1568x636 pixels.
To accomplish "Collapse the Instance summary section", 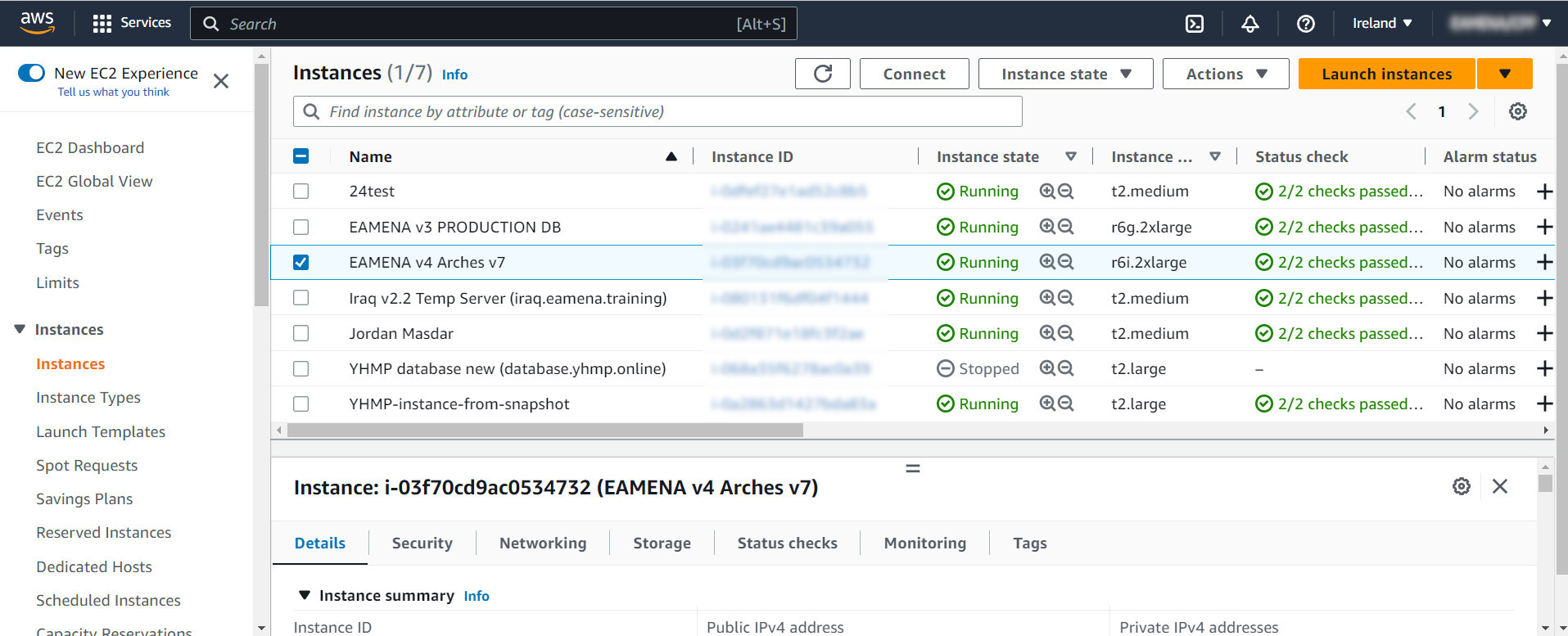I will tap(305, 595).
